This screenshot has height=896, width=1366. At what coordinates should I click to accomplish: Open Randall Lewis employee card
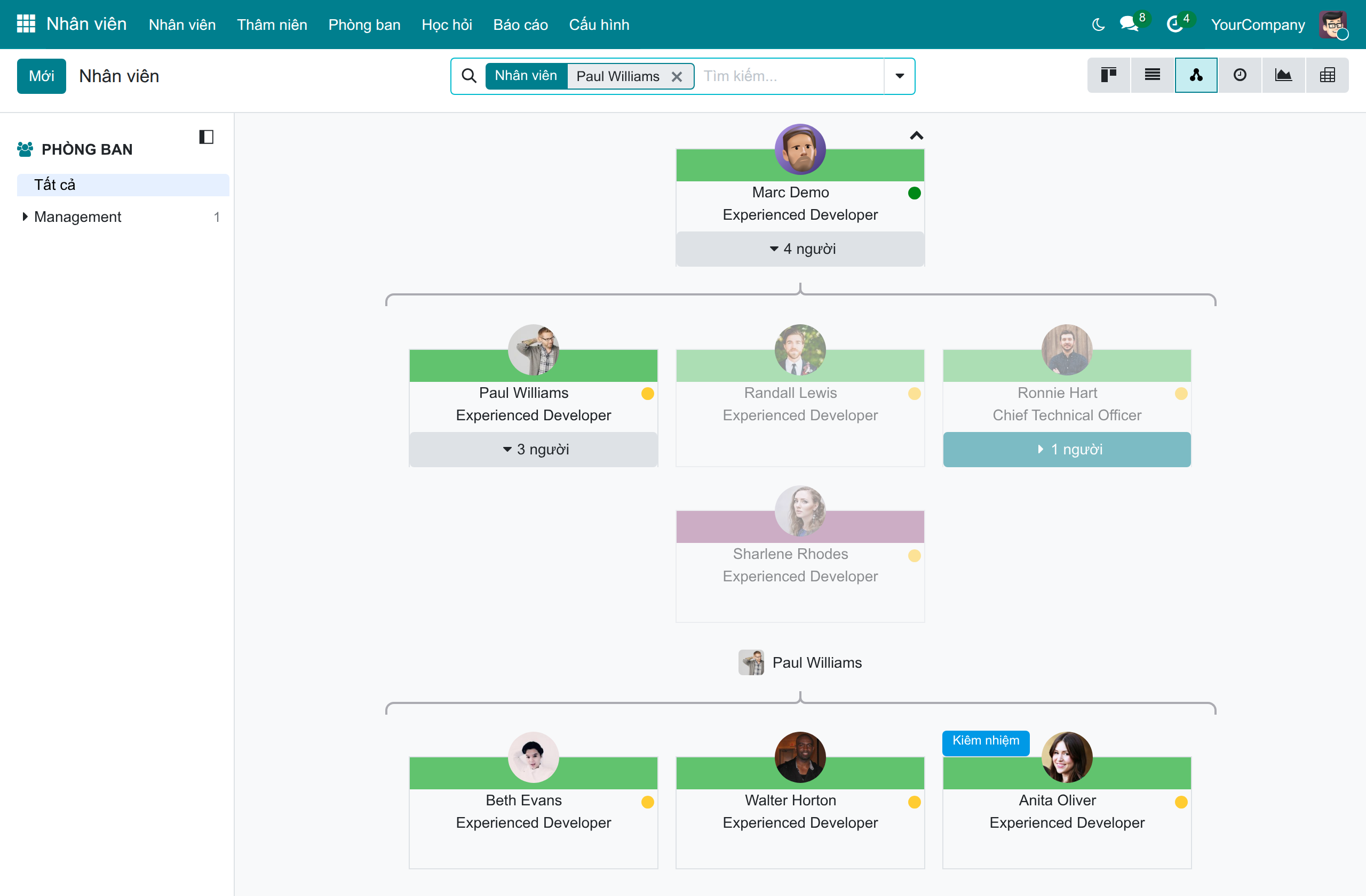click(800, 407)
